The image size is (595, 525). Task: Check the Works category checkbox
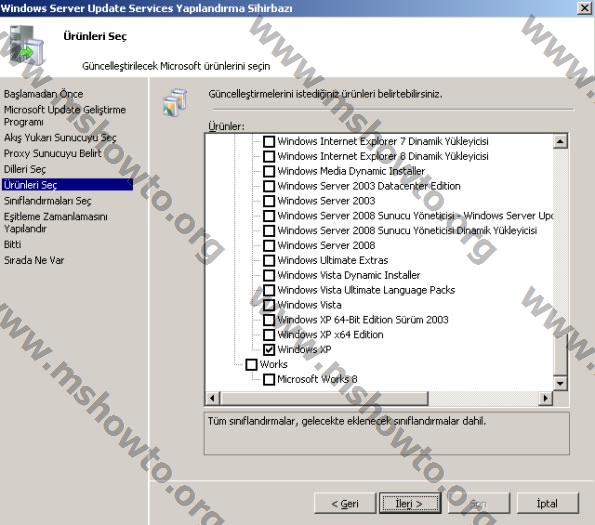tap(251, 365)
